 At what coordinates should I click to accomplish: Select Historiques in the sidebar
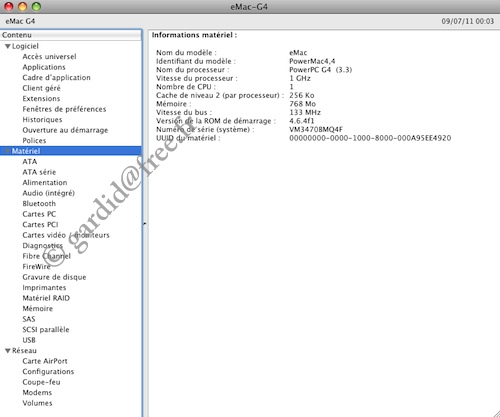point(42,120)
